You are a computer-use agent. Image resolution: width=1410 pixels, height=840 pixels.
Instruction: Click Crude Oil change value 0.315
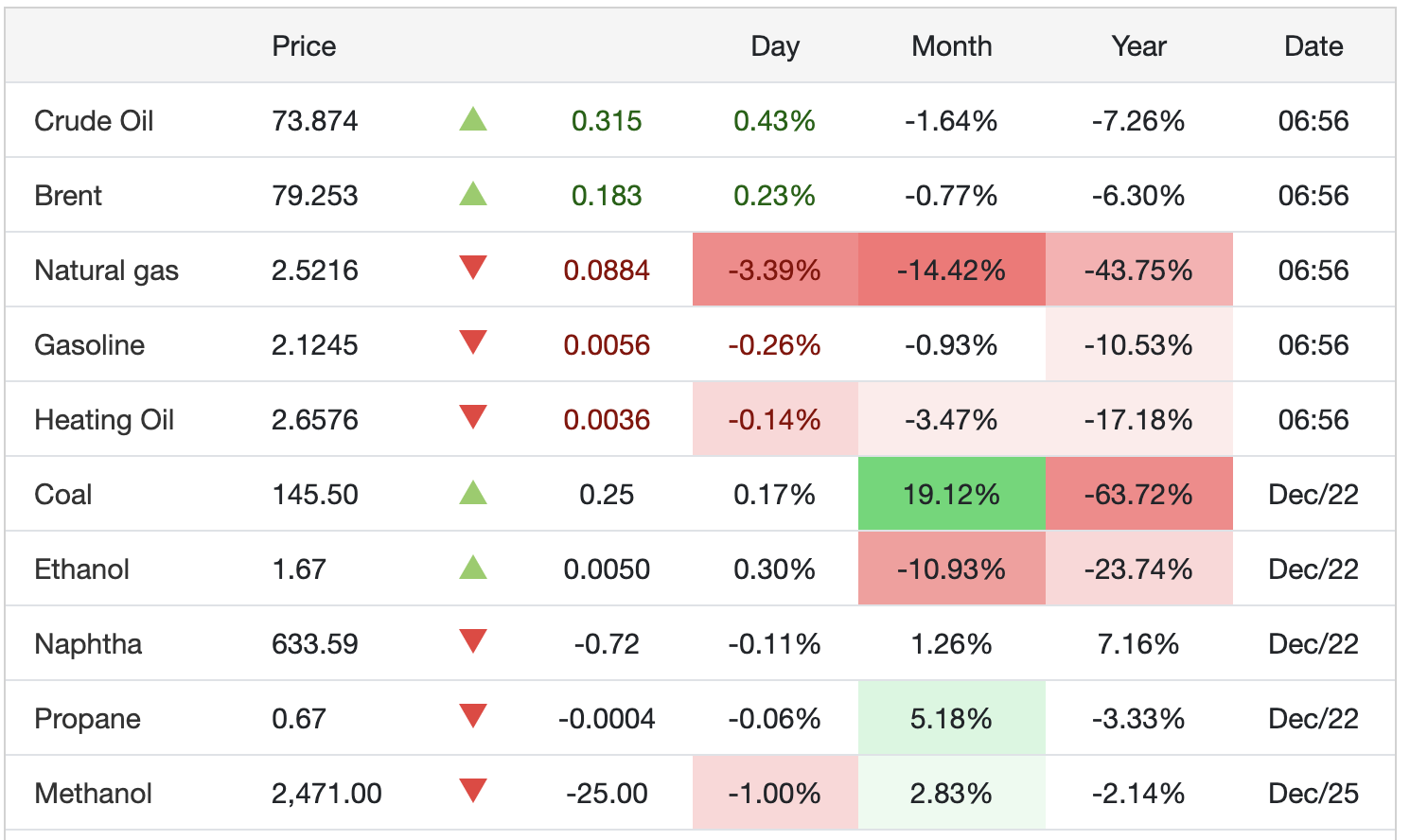click(x=607, y=121)
